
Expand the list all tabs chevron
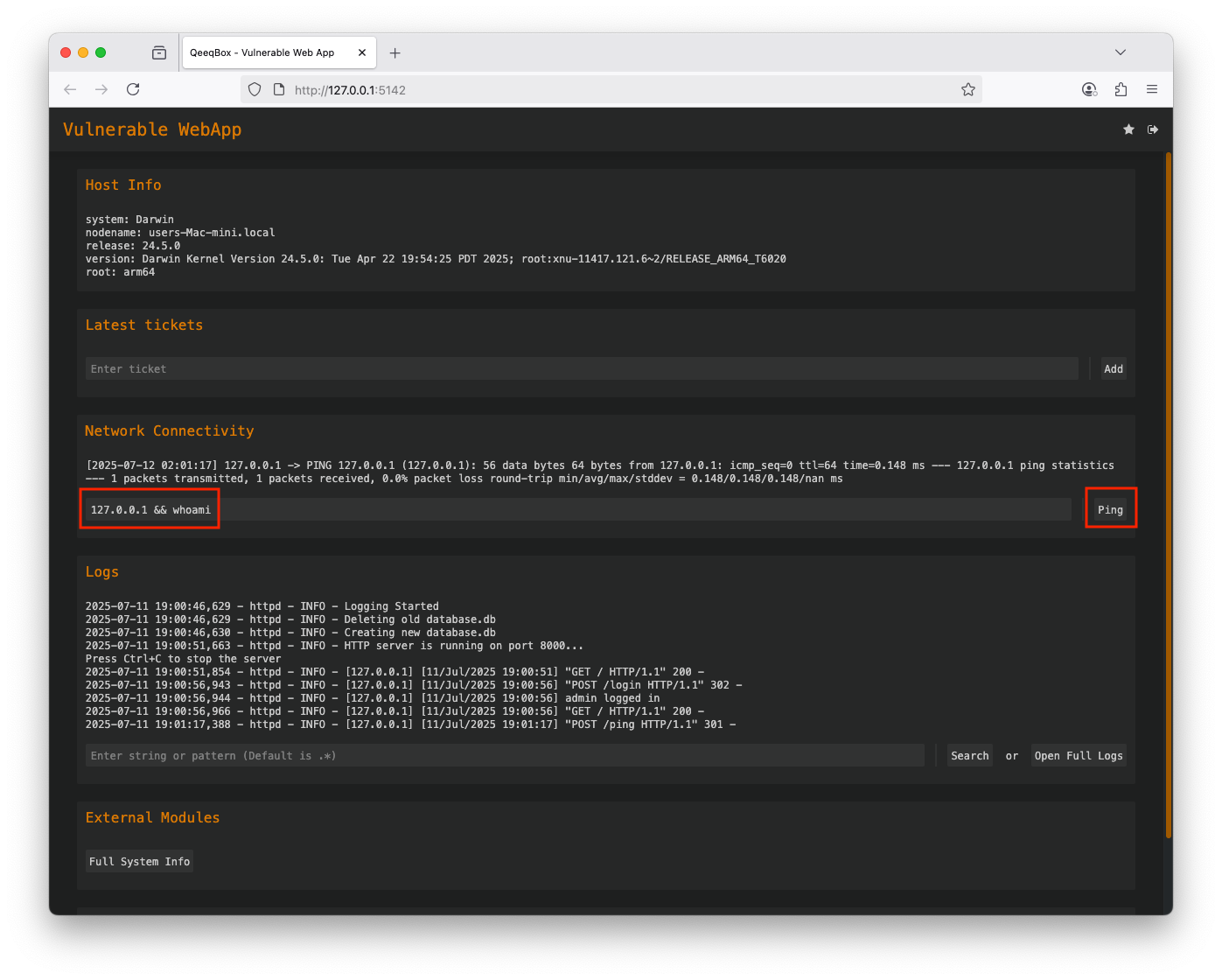pos(1121,52)
